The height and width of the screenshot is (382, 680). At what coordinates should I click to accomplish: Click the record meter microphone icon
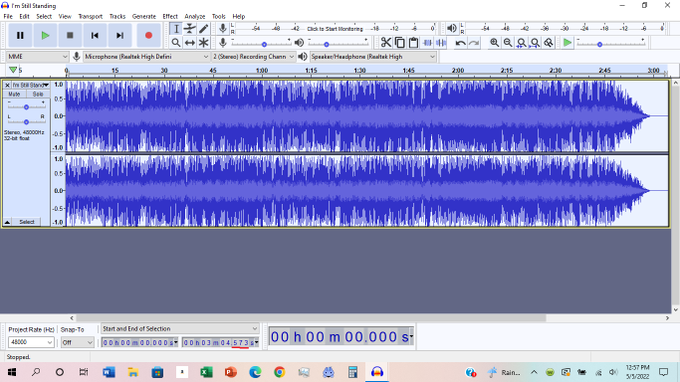coord(222,29)
